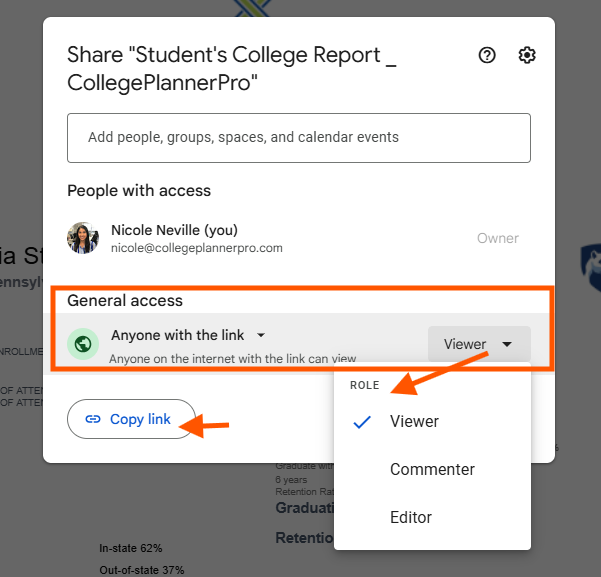Click the dialog title starting with Share

pyautogui.click(x=231, y=69)
